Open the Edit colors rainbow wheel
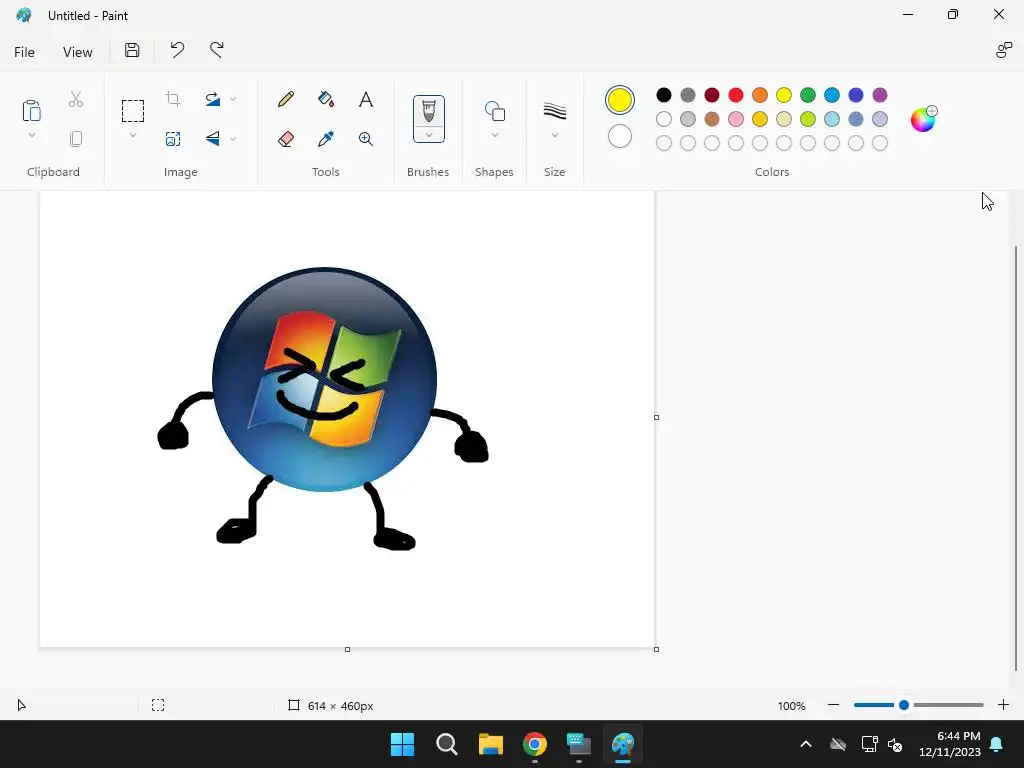The width and height of the screenshot is (1024, 768). tap(923, 119)
